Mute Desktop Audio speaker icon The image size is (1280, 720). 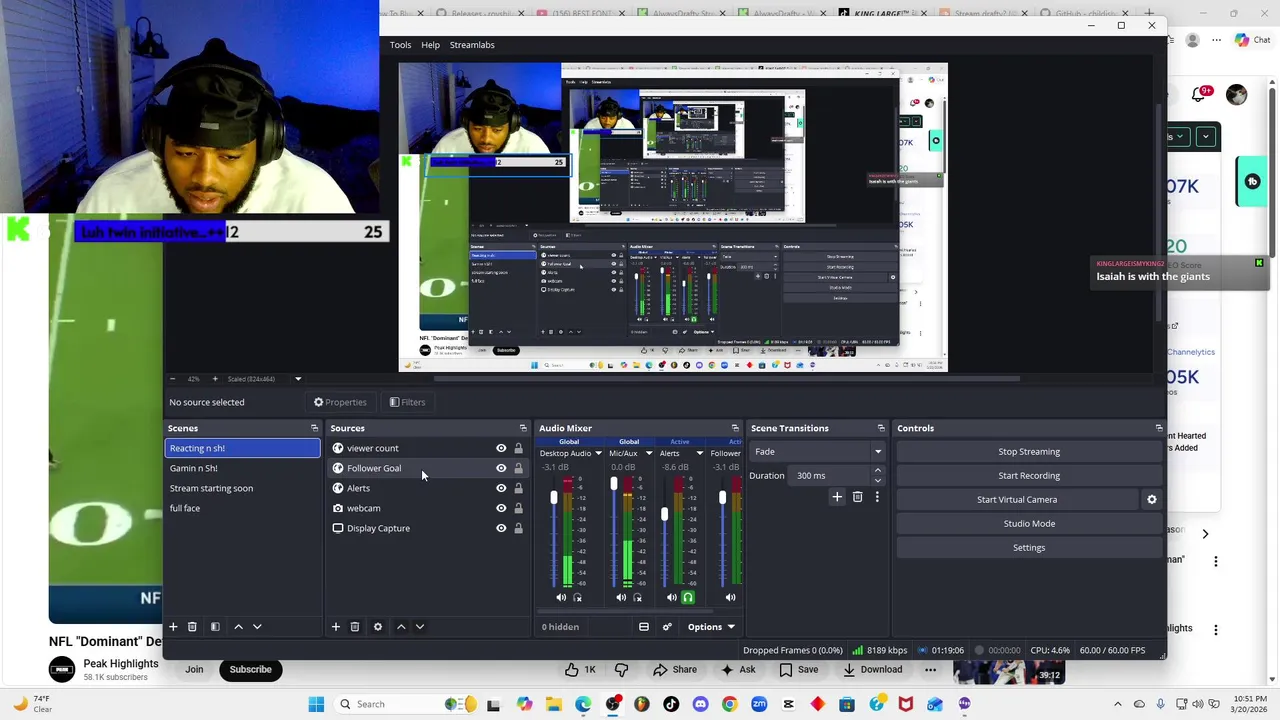pos(561,598)
